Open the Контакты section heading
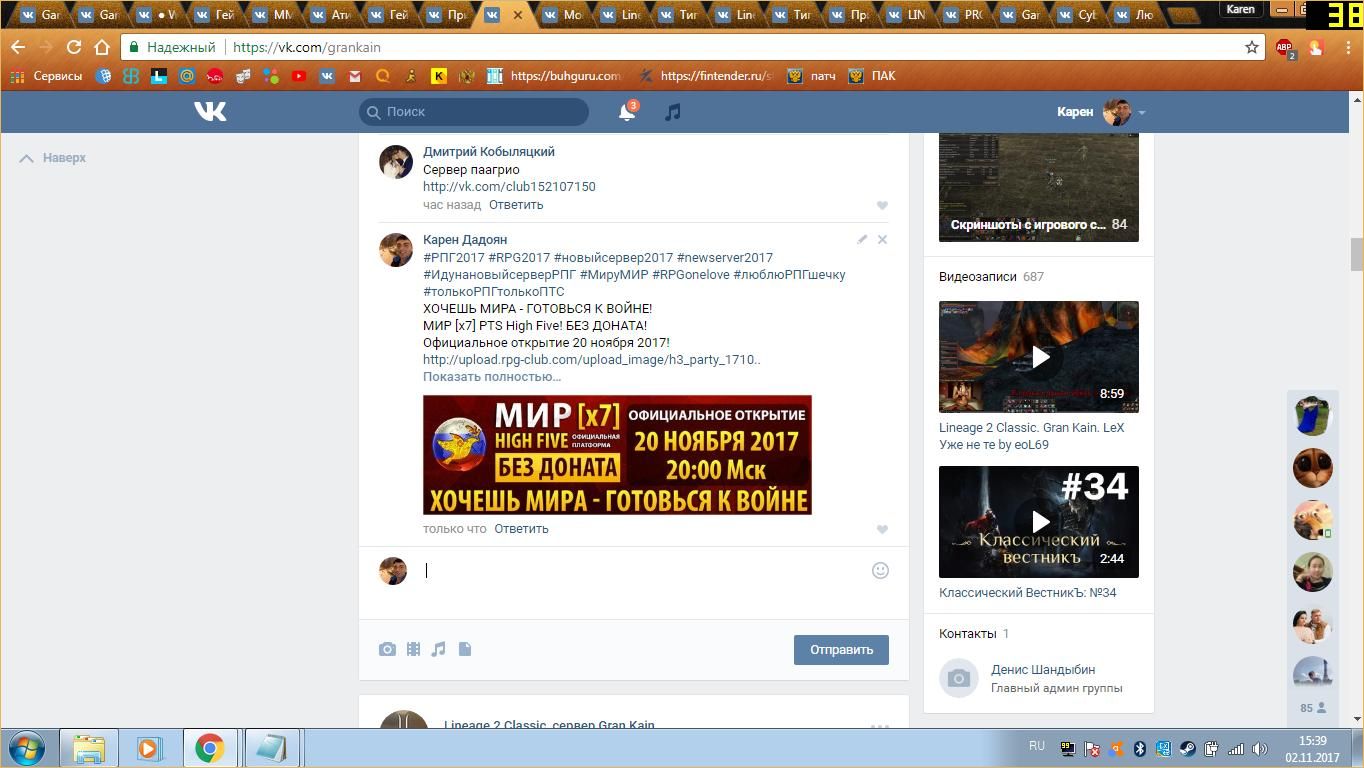Viewport: 1364px width, 768px height. click(x=967, y=634)
